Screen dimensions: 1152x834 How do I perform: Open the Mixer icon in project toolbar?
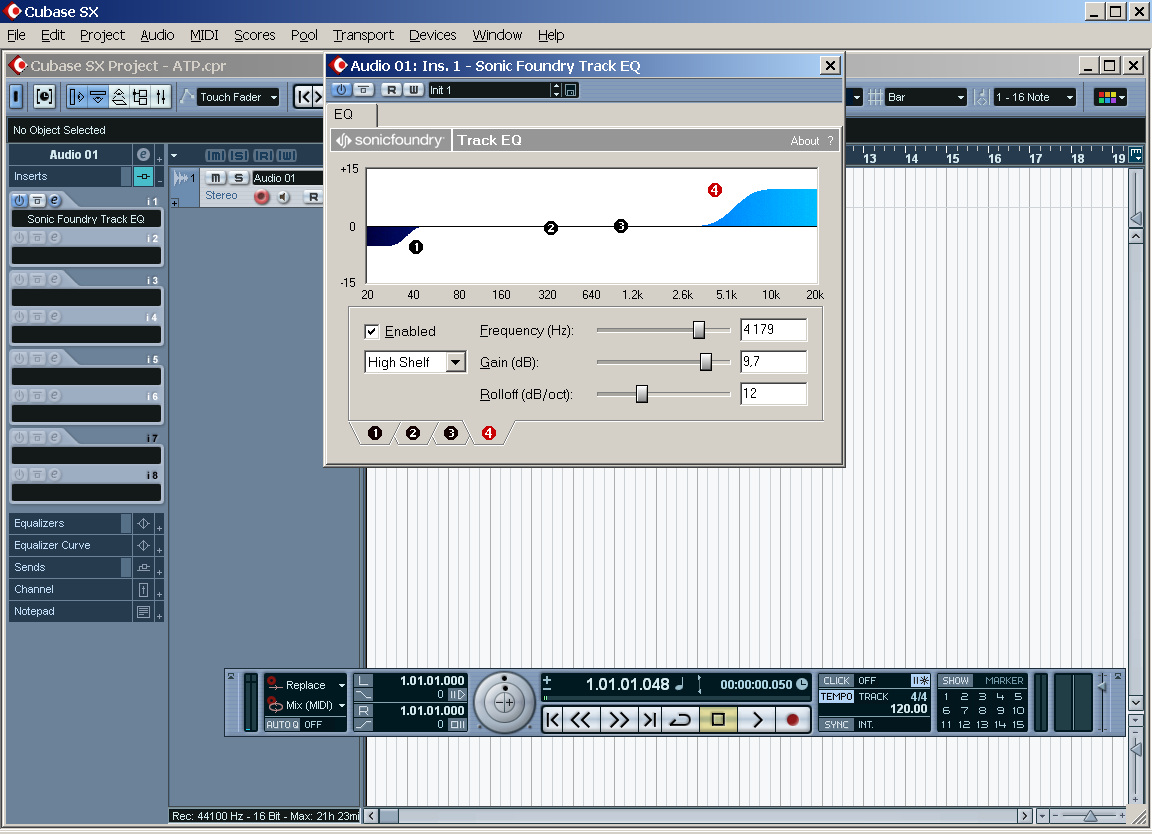(161, 96)
